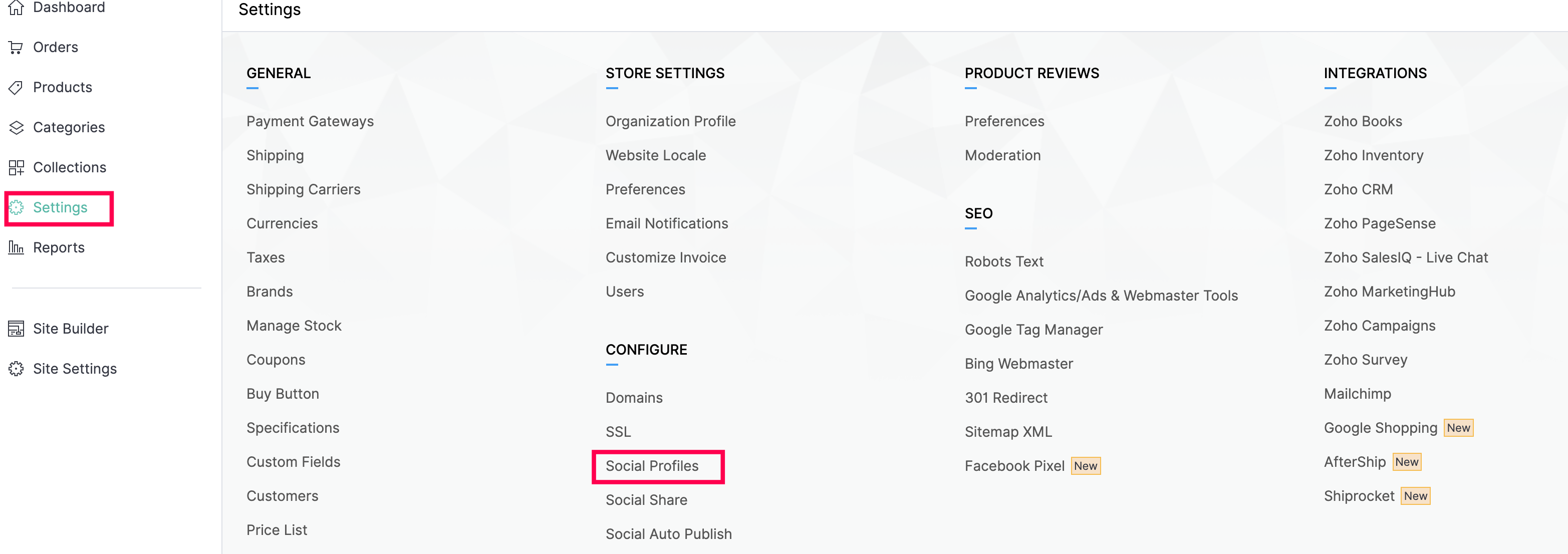Click the Settings gear icon
This screenshot has width=1568, height=554.
[17, 207]
